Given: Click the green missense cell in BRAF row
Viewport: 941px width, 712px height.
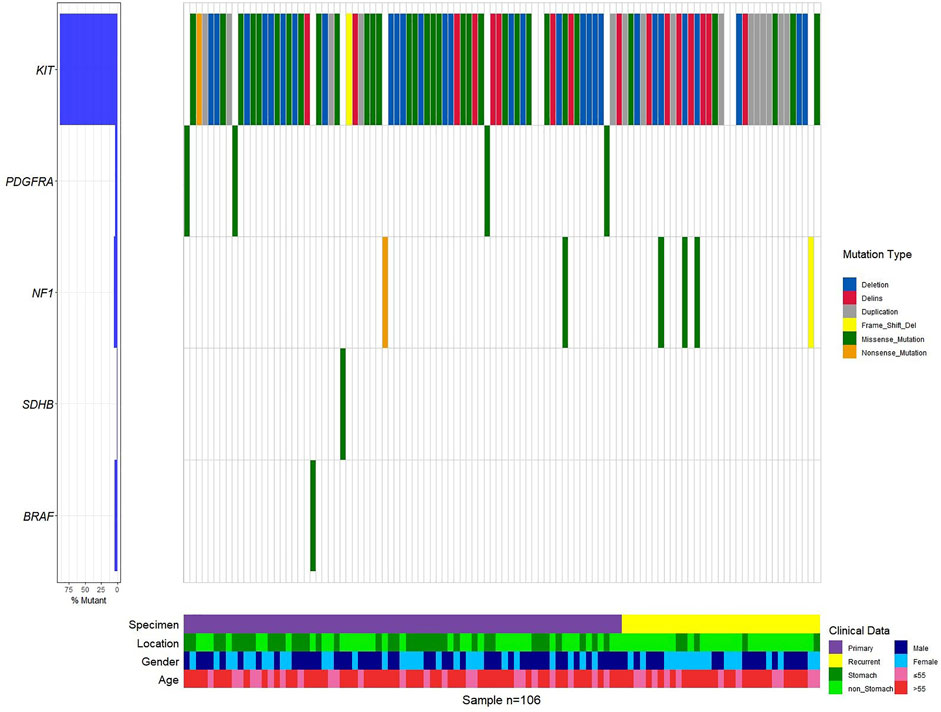Looking at the screenshot, I should click(313, 516).
